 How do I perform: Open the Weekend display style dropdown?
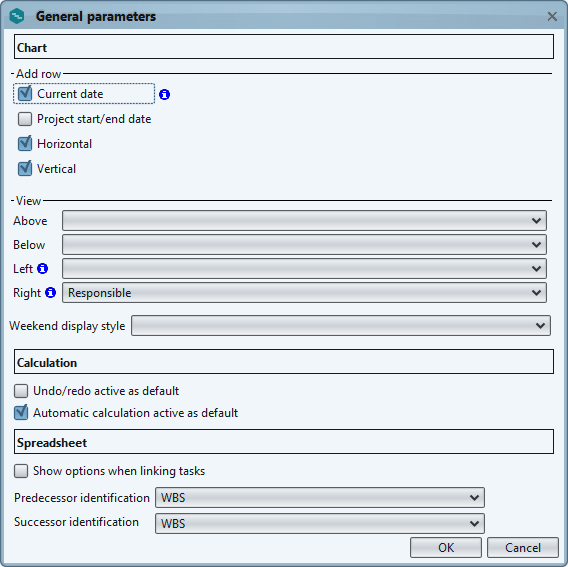click(341, 326)
